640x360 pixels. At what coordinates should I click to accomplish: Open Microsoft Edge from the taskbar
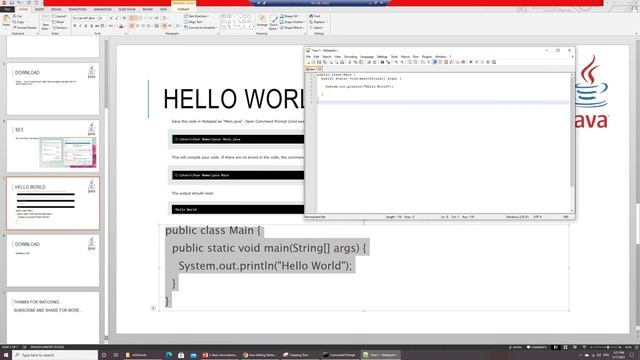pos(169,355)
